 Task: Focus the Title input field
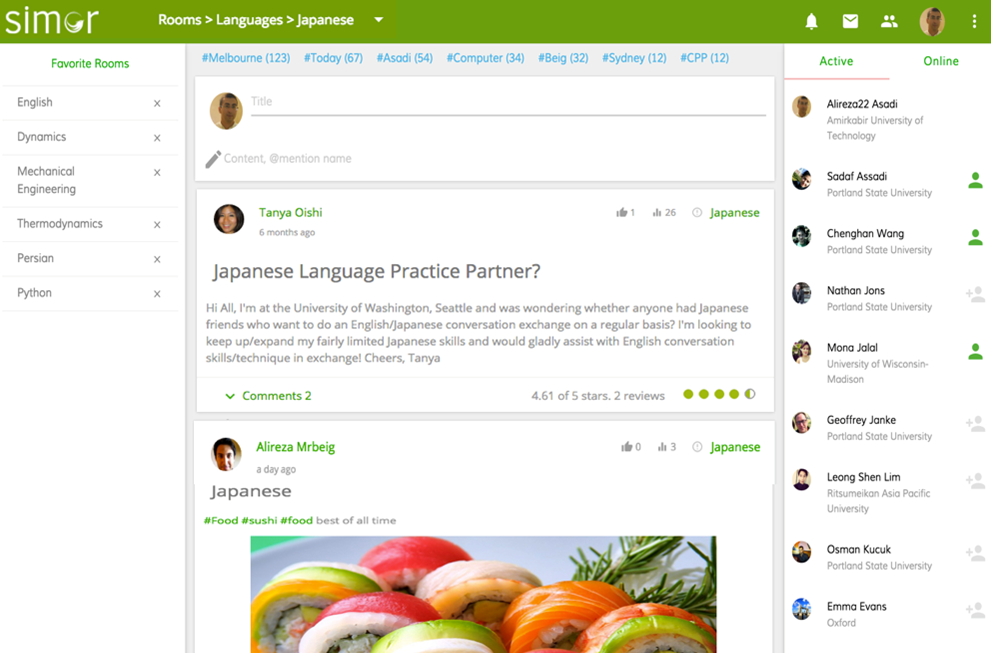click(508, 102)
